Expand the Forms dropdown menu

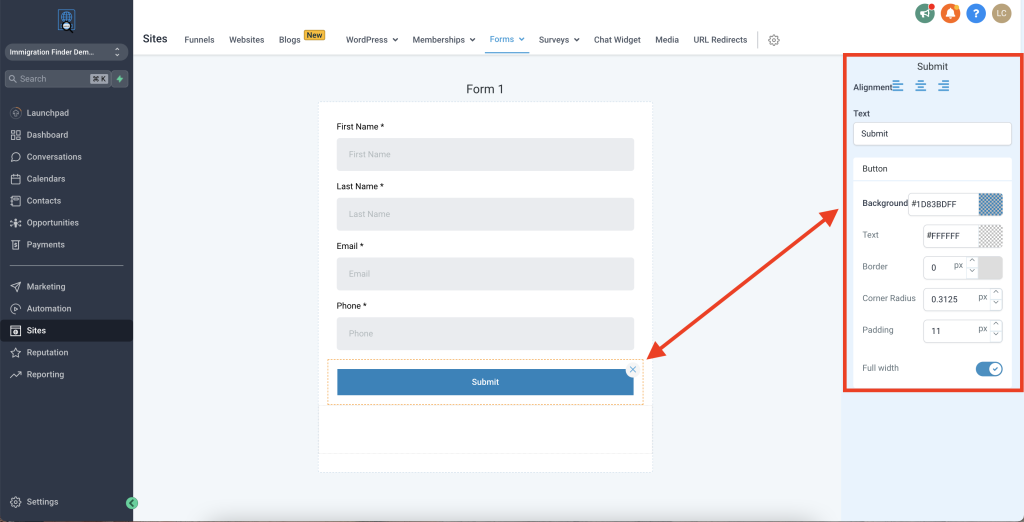click(x=508, y=40)
